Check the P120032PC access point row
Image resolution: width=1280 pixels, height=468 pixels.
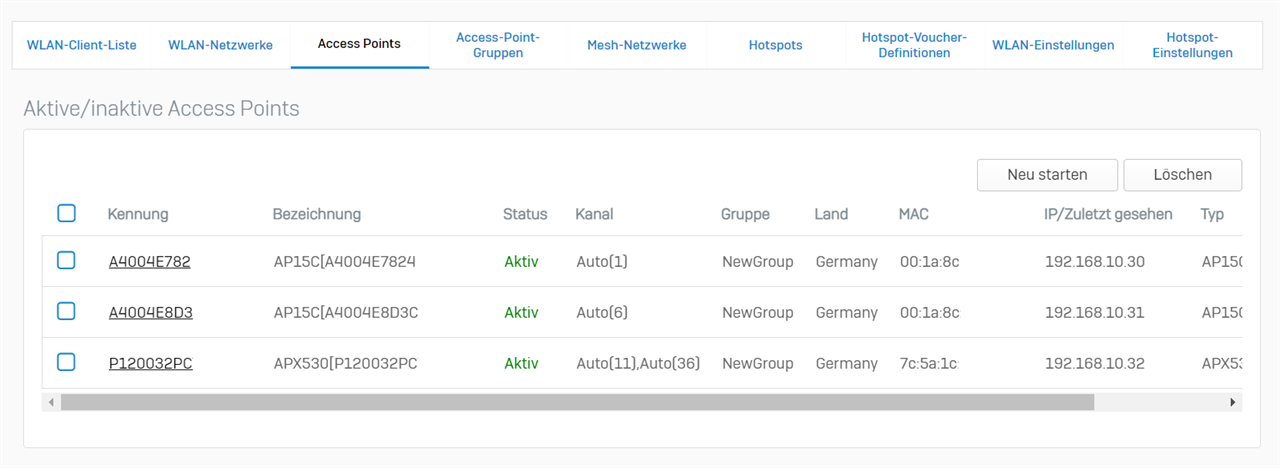coord(66,362)
